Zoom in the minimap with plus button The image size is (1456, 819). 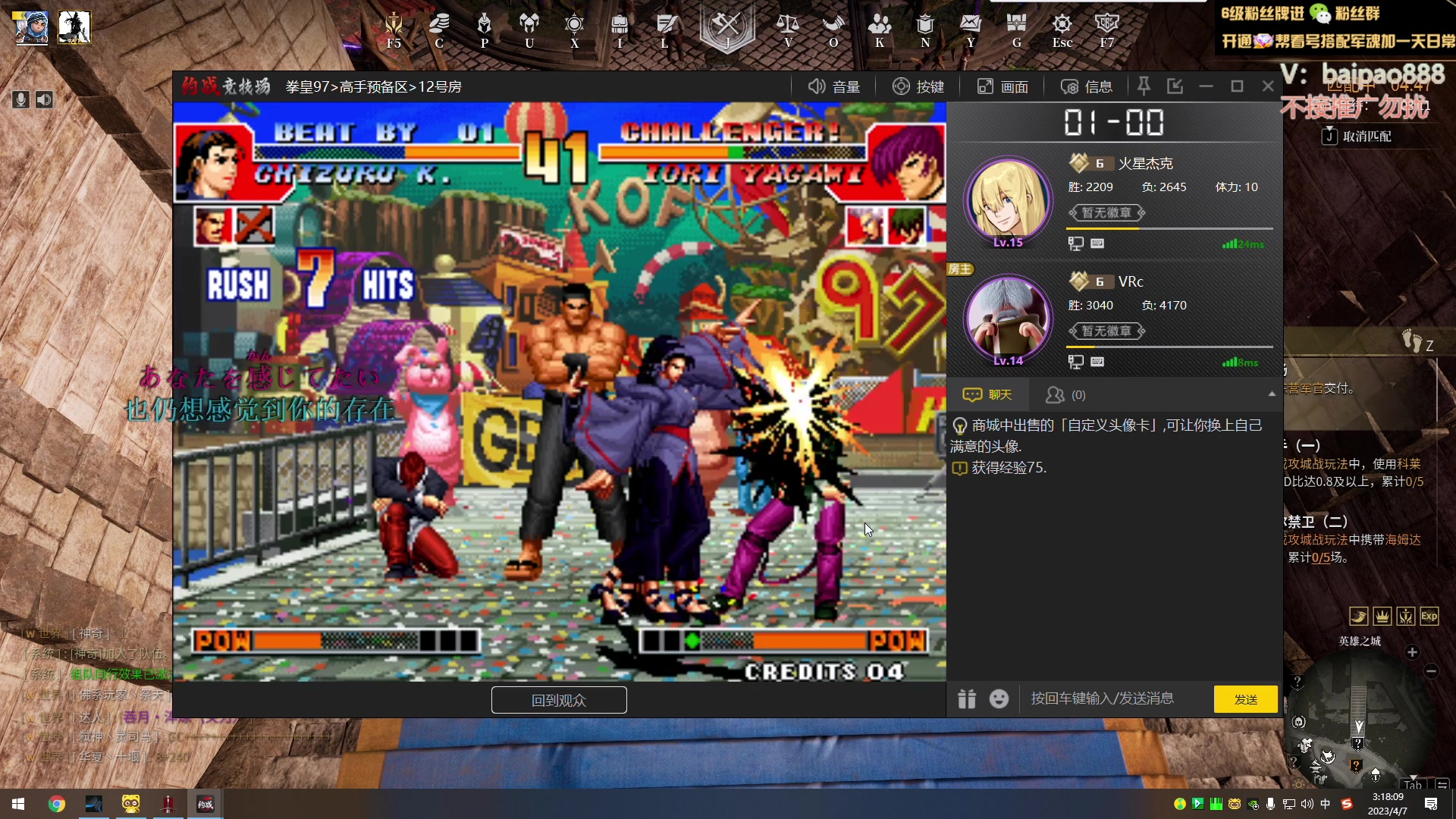click(x=1412, y=652)
